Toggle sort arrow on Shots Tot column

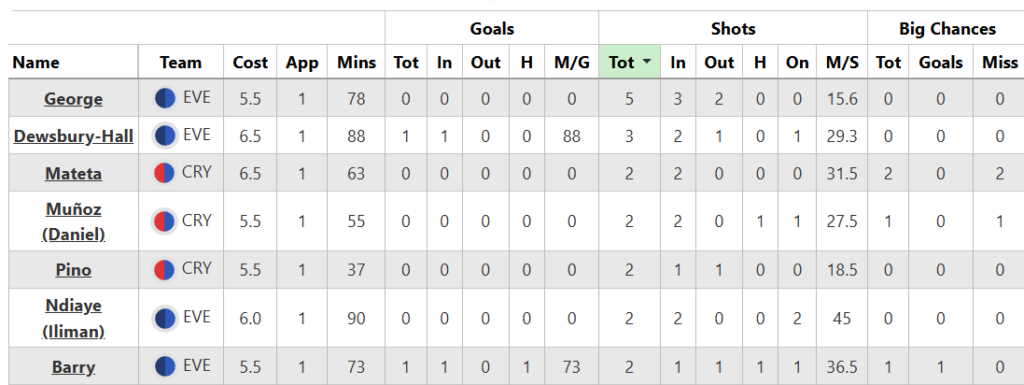coord(647,62)
